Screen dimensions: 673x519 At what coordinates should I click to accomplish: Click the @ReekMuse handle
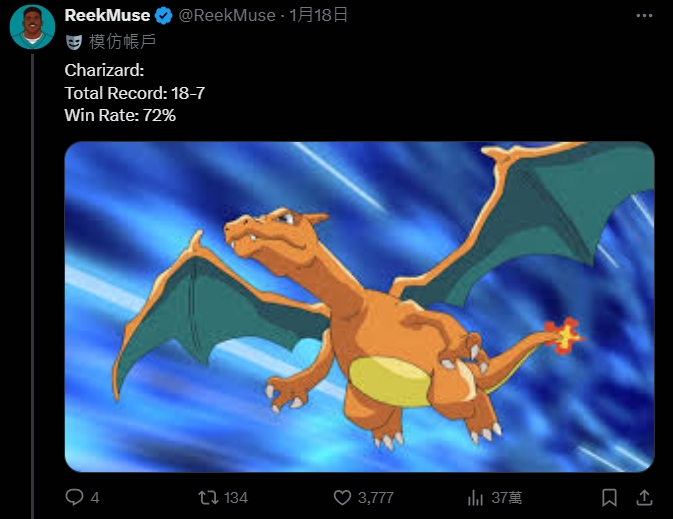click(x=227, y=15)
